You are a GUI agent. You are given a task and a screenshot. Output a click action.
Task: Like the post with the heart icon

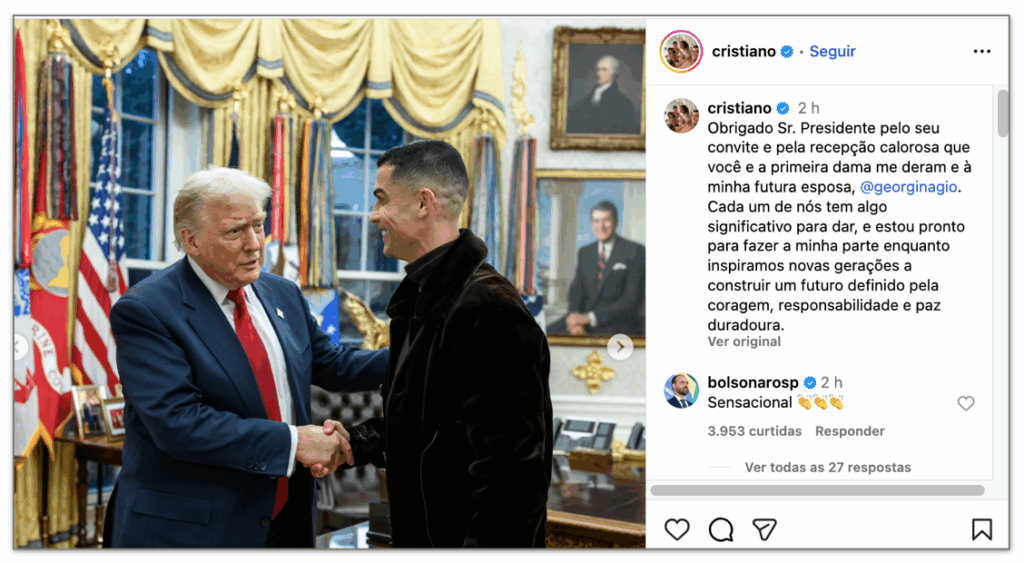coord(677,529)
